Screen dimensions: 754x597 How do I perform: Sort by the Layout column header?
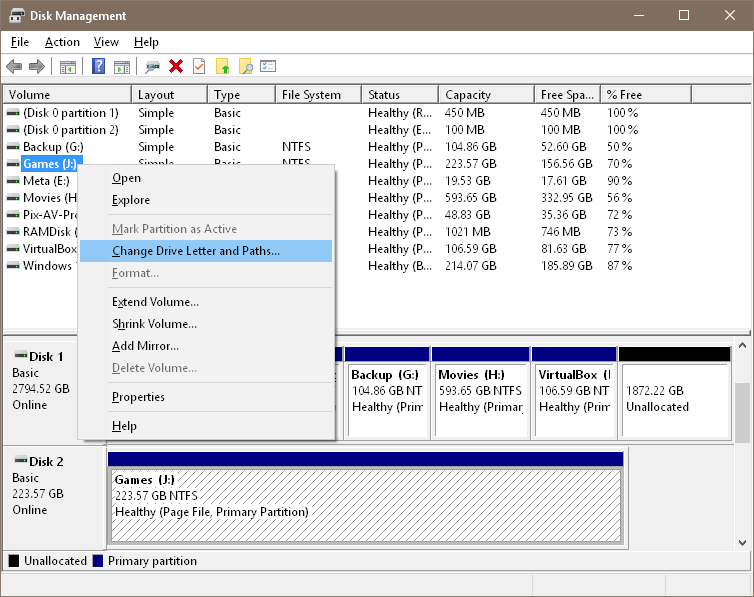tap(170, 95)
